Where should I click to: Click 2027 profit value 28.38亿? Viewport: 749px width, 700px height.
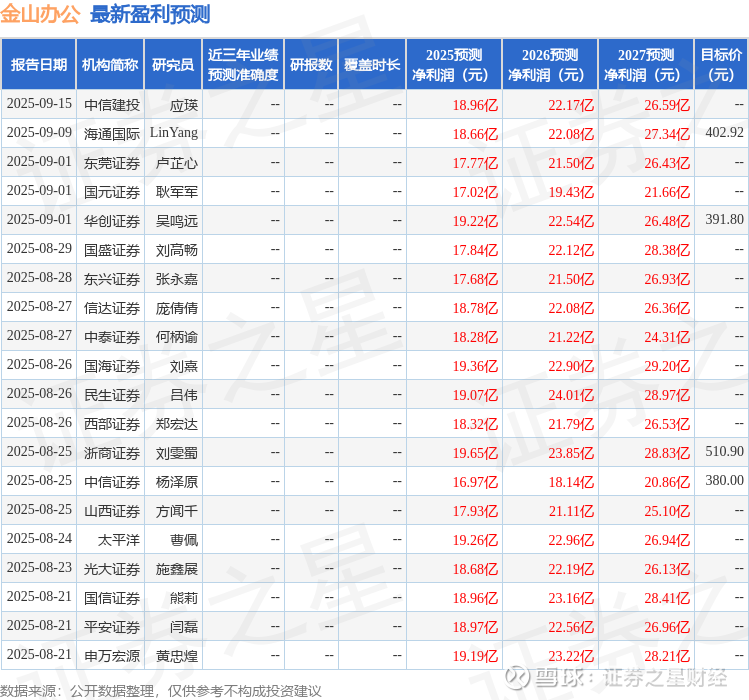667,250
